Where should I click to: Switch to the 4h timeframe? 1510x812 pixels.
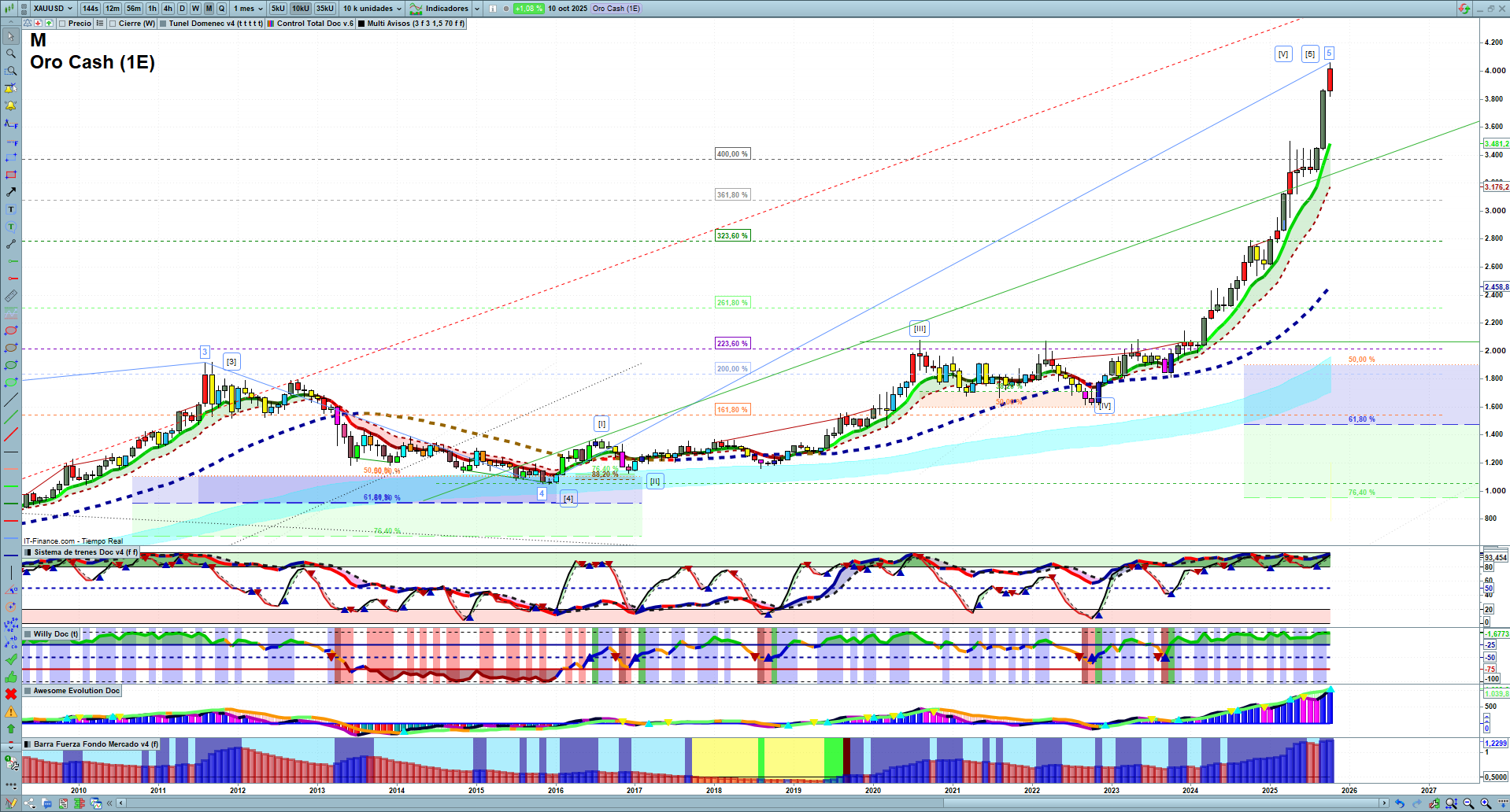tap(168, 9)
